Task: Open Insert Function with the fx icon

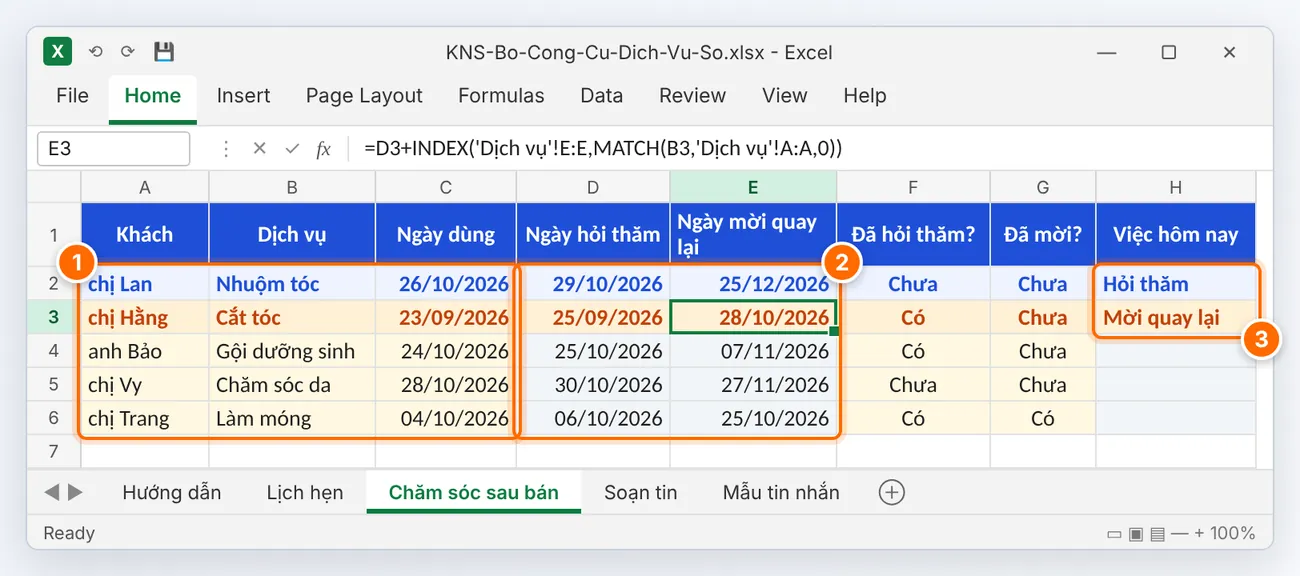Action: 323,149
